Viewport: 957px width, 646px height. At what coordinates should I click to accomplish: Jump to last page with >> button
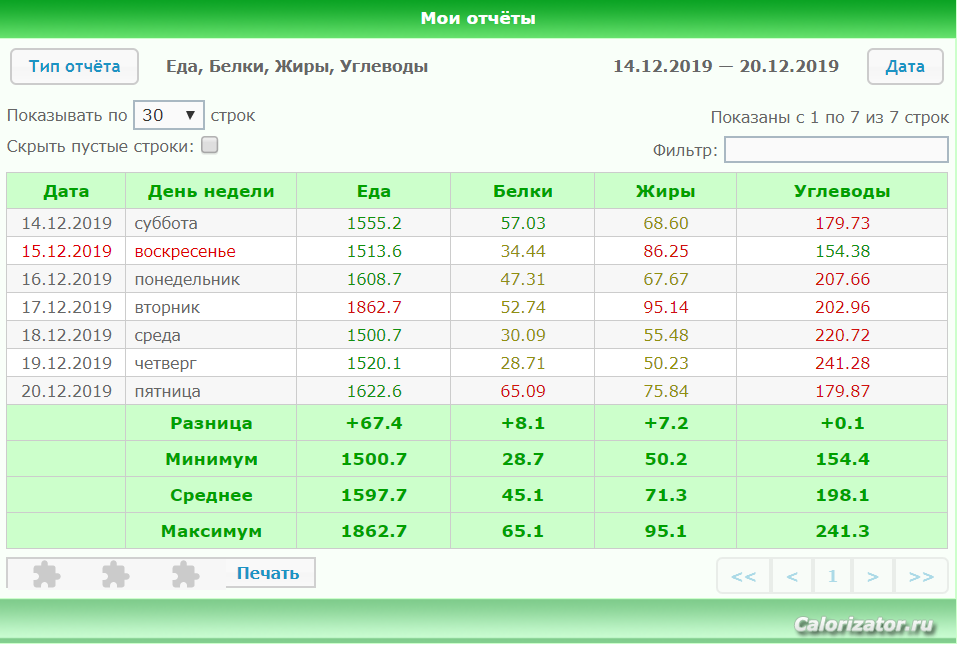point(921,576)
